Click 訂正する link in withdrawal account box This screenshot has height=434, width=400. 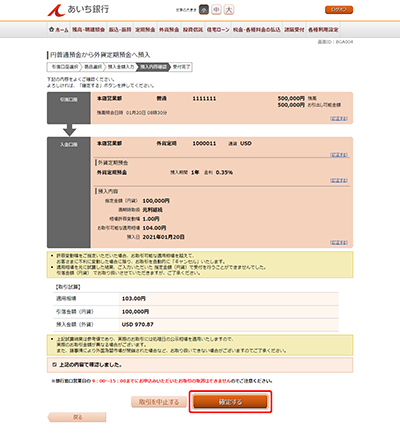339,118
